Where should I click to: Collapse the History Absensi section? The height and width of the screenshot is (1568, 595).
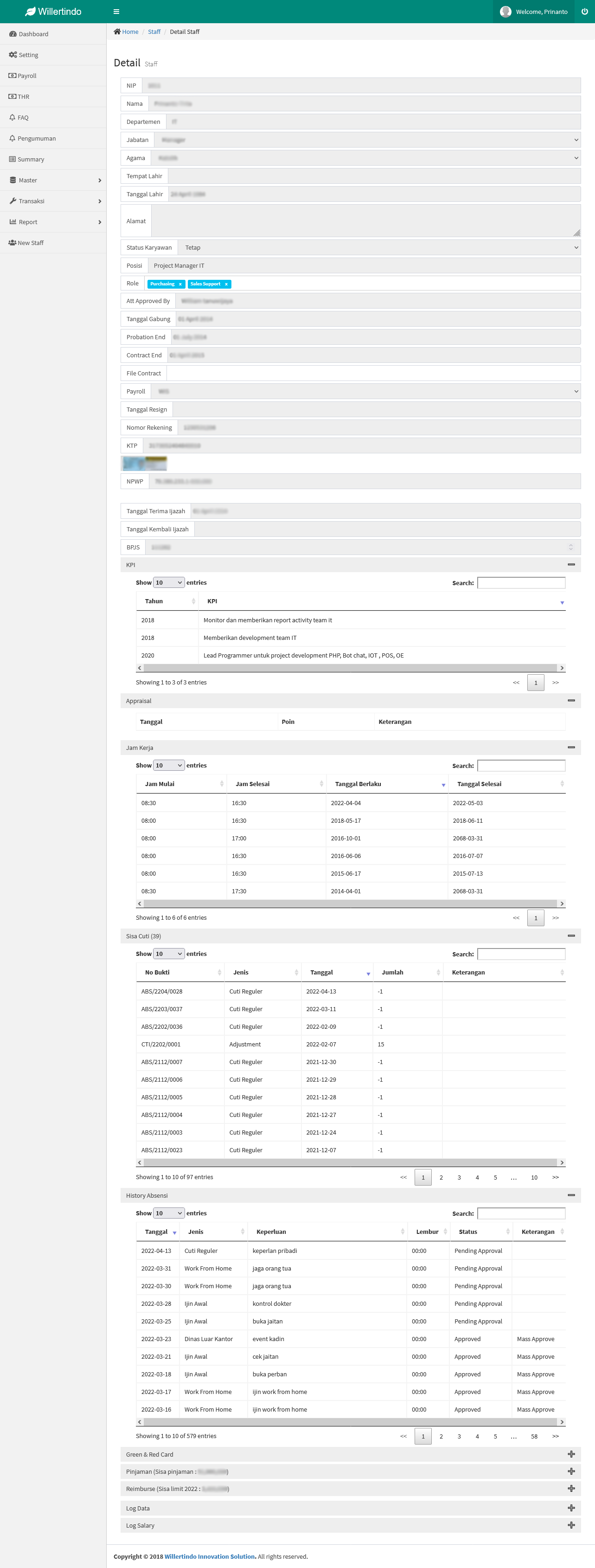pyautogui.click(x=571, y=1195)
